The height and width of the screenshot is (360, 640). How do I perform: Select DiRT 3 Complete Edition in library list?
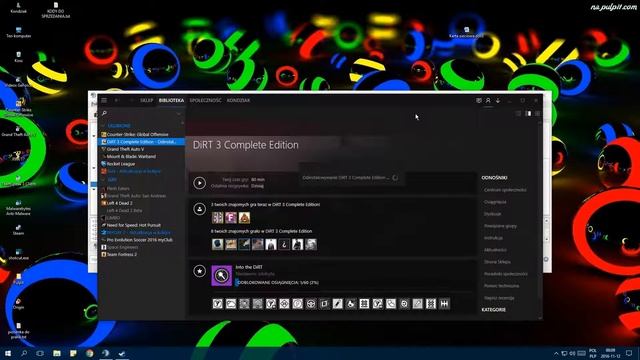coord(141,142)
